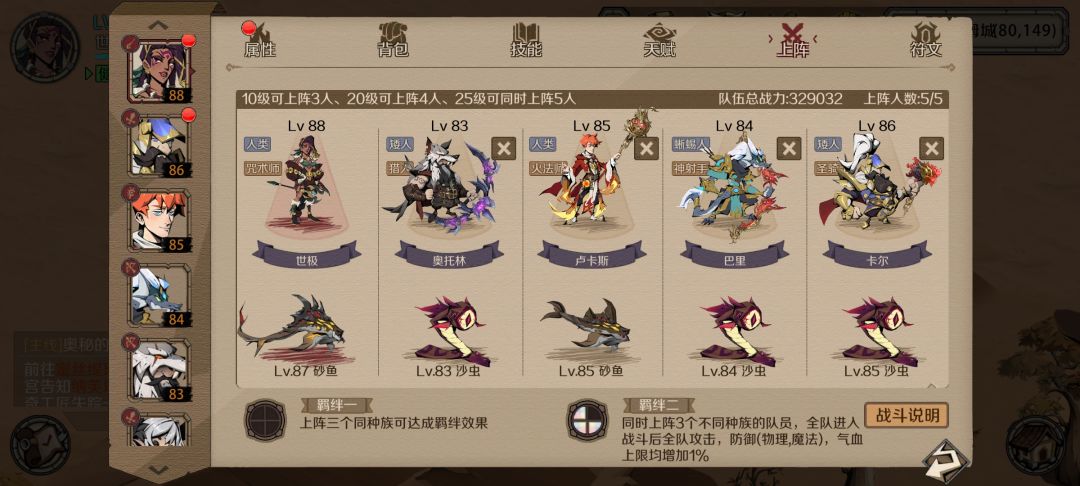
Task: Switch to the 技能 skills tab
Action: coord(526,40)
